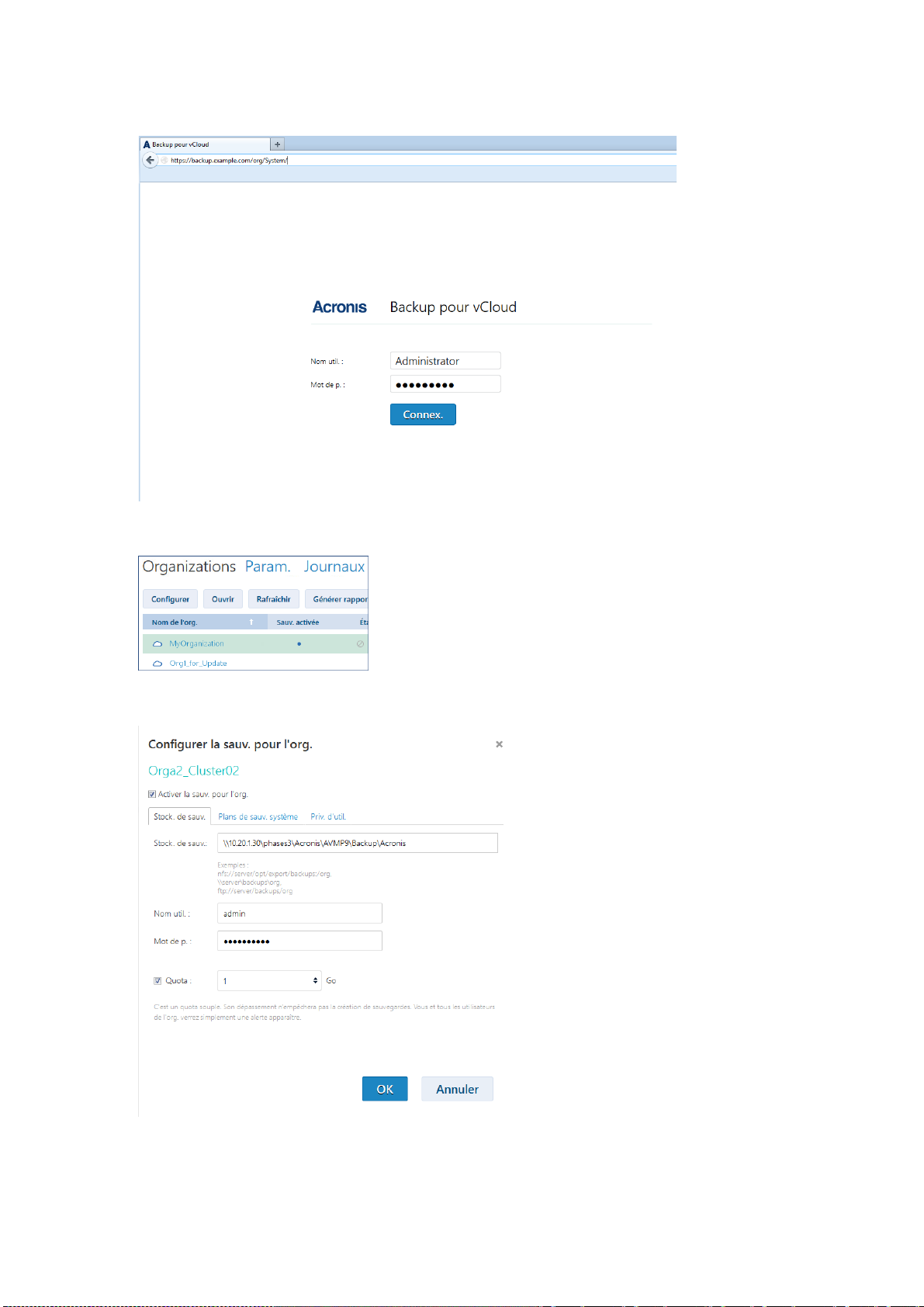Click the login Mot de p. password field

pyautogui.click(x=445, y=384)
